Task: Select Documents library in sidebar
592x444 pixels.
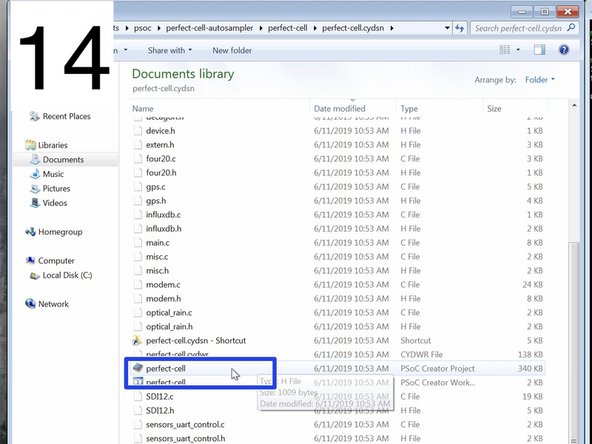Action: [x=57, y=160]
